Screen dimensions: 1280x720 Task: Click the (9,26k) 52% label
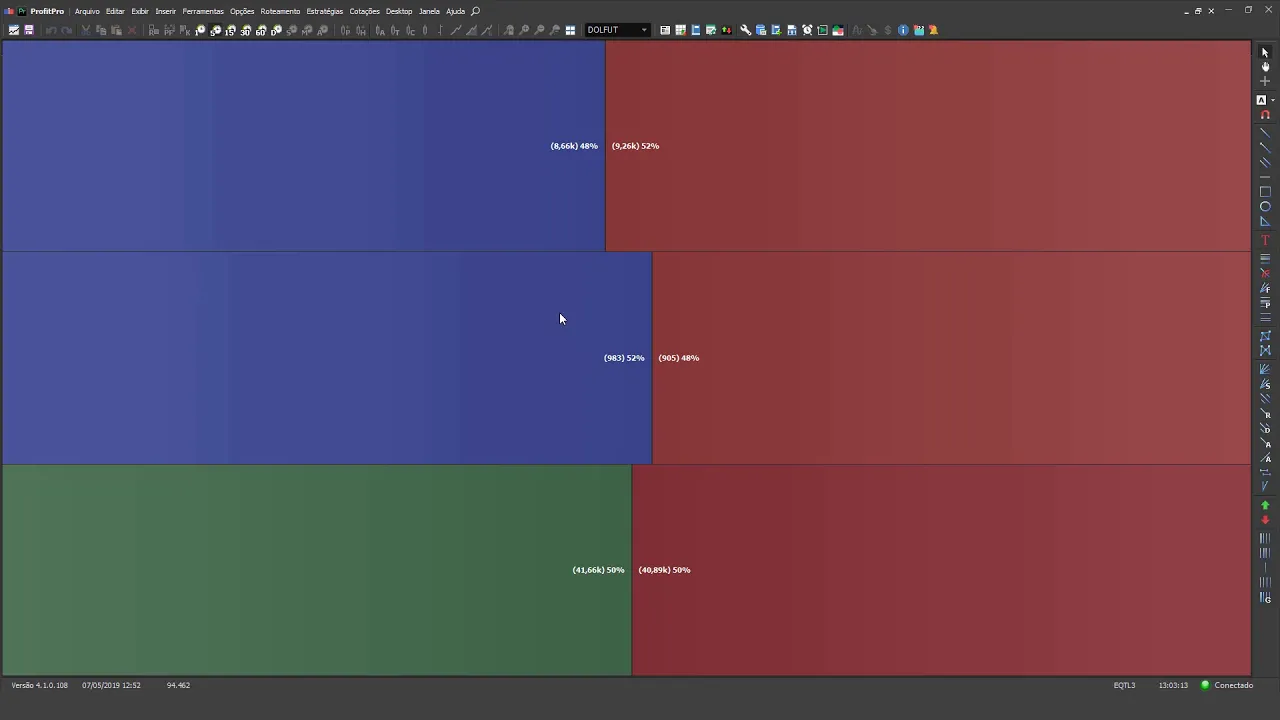tap(635, 146)
